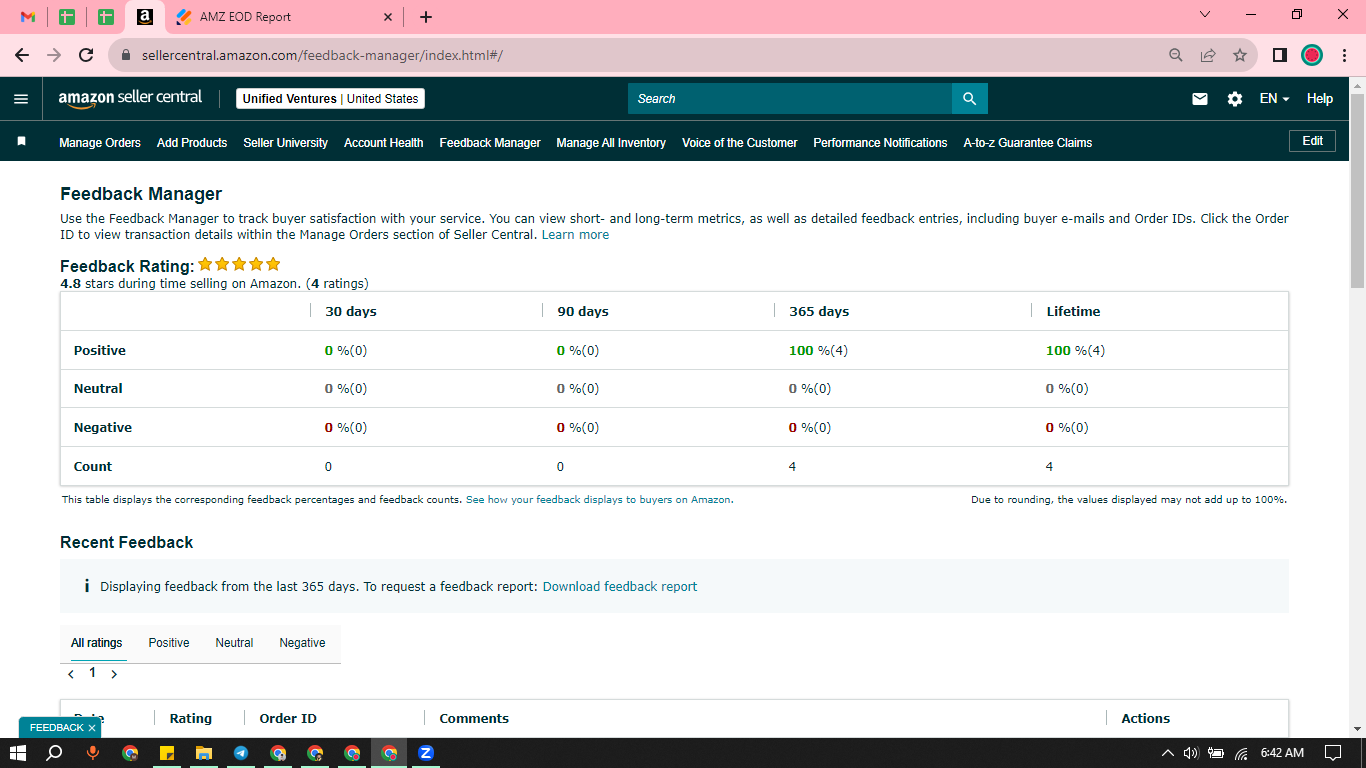Click the bookmark icon in nav bar
Image resolution: width=1366 pixels, height=768 pixels.
pyautogui.click(x=21, y=142)
